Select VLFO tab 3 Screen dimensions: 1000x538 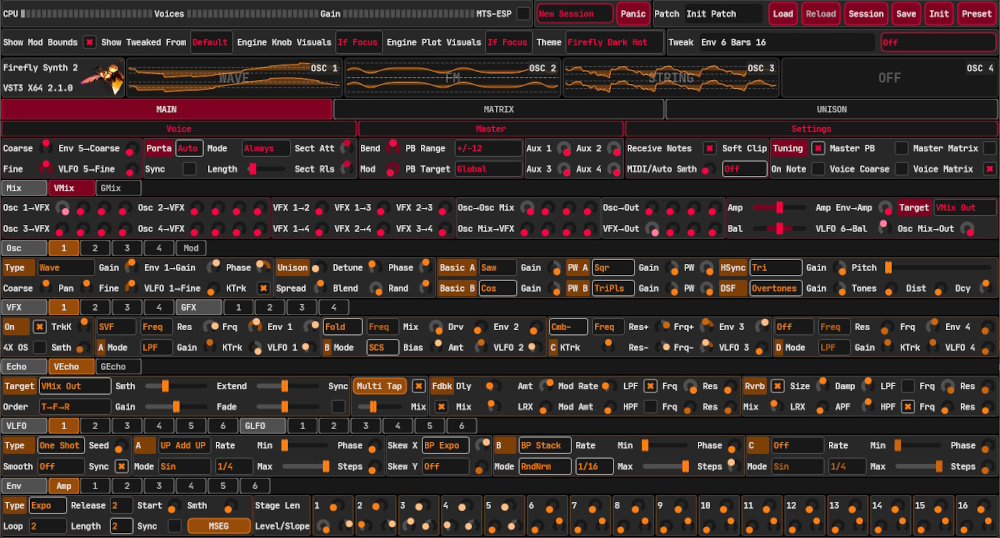[x=127, y=425]
